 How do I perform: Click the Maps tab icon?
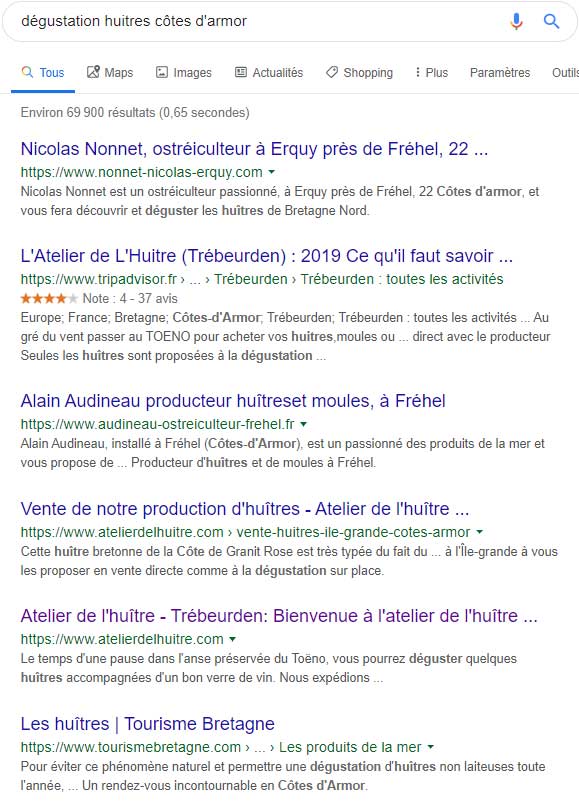pos(93,72)
